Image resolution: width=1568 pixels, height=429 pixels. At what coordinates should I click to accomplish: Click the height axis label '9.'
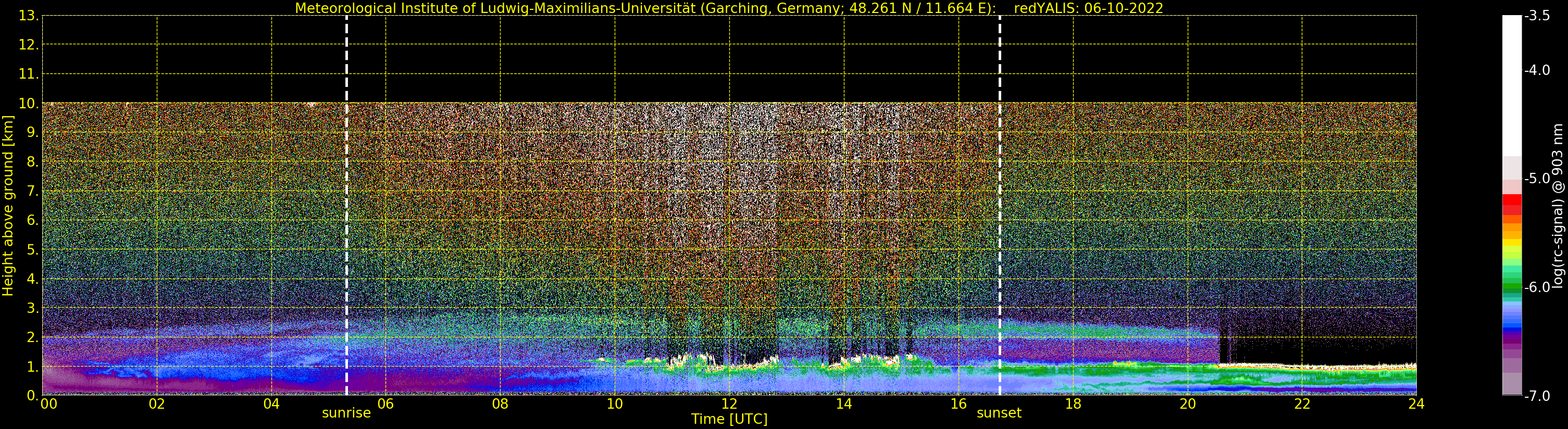point(33,133)
